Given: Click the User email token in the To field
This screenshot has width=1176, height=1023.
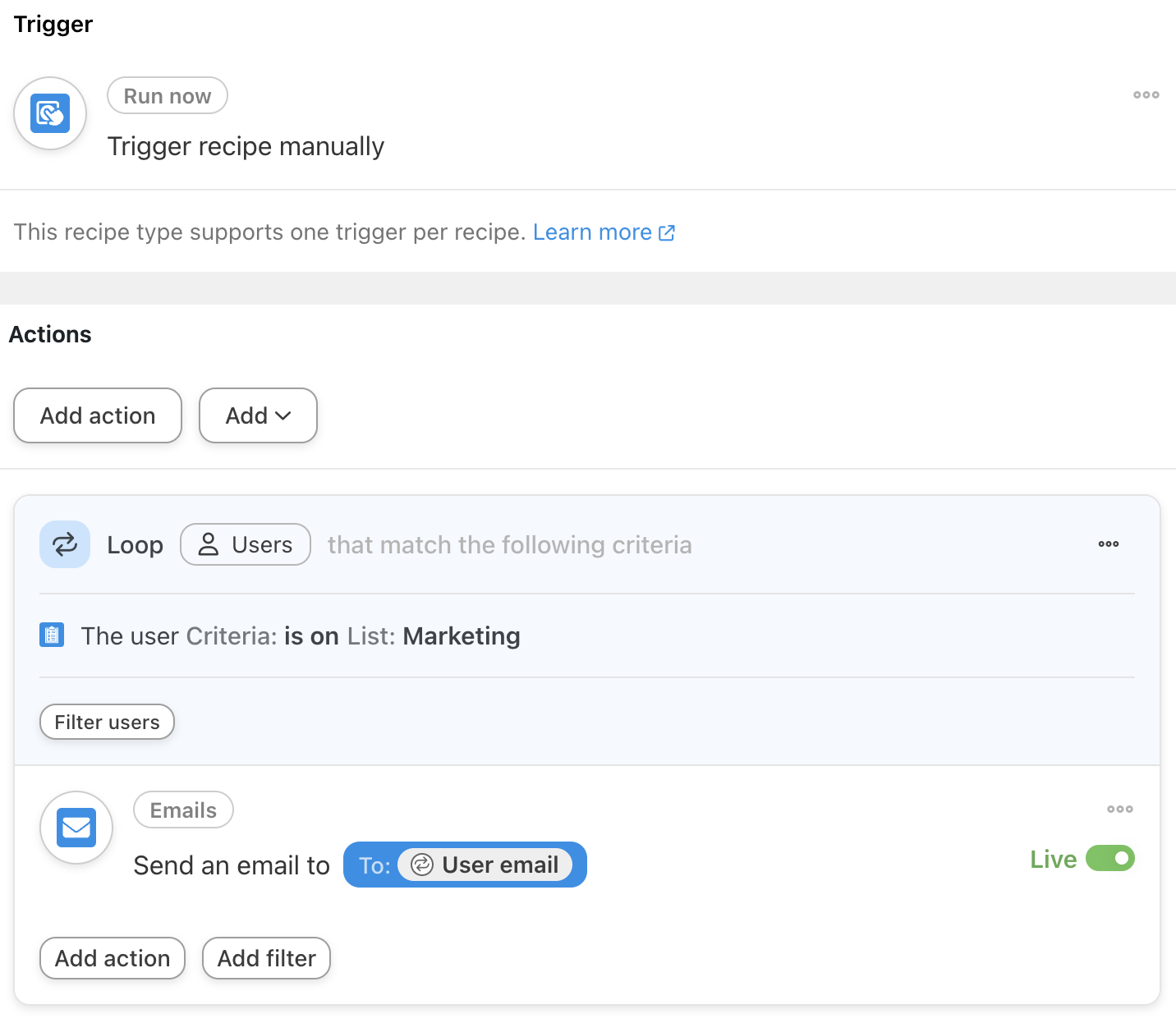Looking at the screenshot, I should tap(485, 865).
